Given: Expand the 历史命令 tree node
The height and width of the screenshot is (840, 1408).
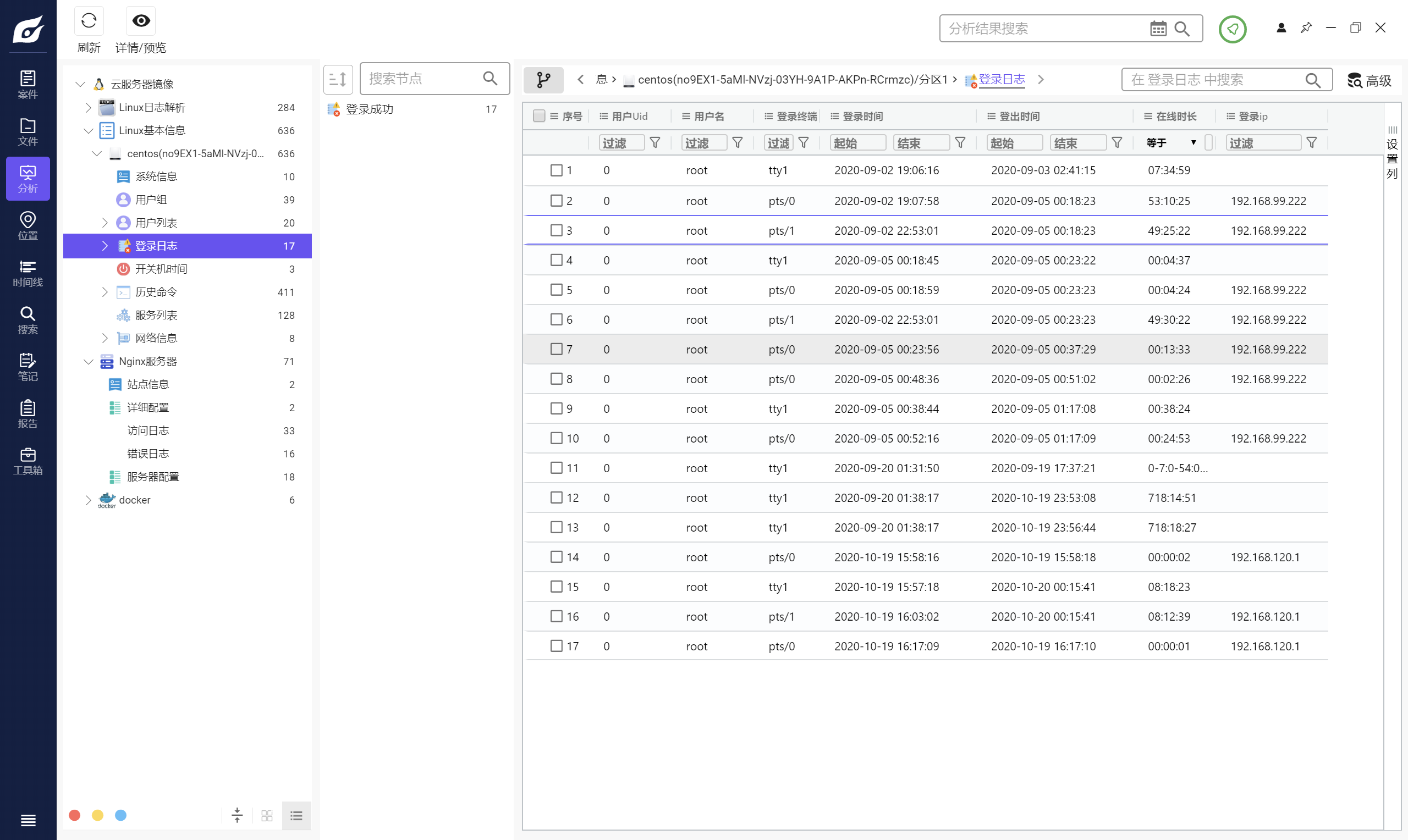Looking at the screenshot, I should [x=105, y=291].
